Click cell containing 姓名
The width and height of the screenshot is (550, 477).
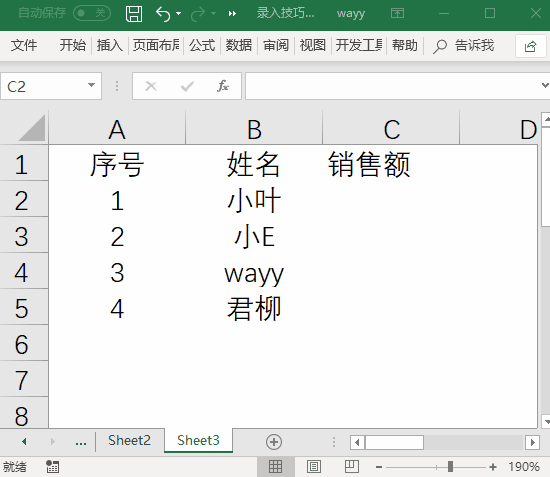tap(254, 164)
